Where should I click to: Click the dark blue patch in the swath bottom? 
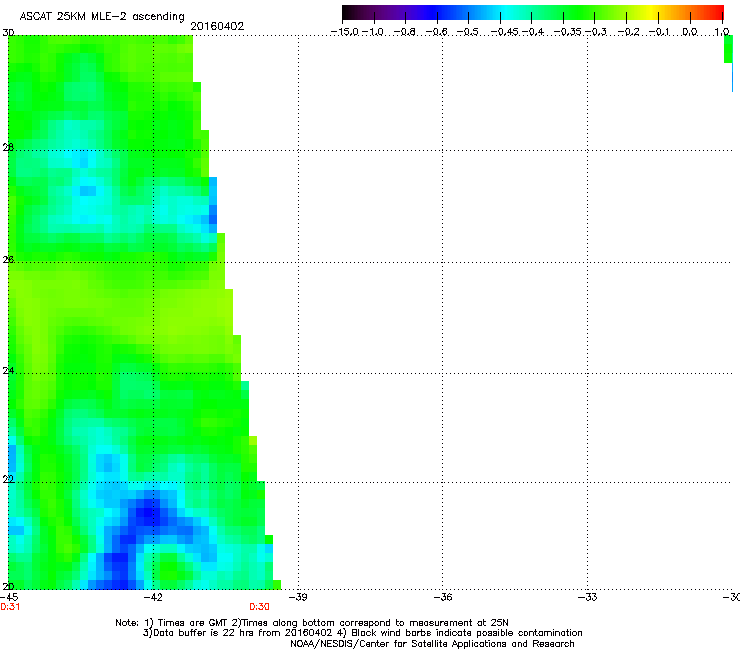pyautogui.click(x=149, y=515)
